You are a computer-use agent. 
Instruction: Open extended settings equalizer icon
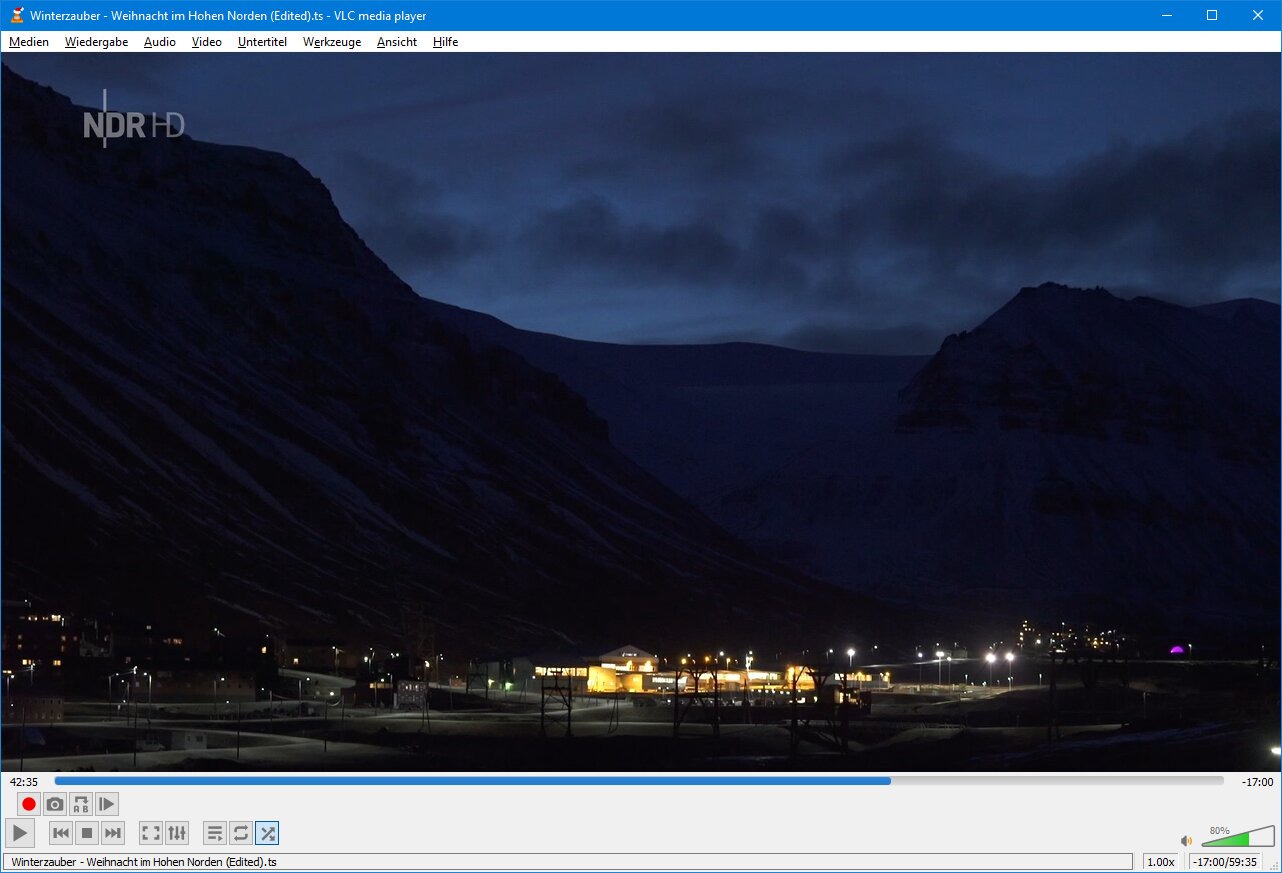pyautogui.click(x=177, y=833)
